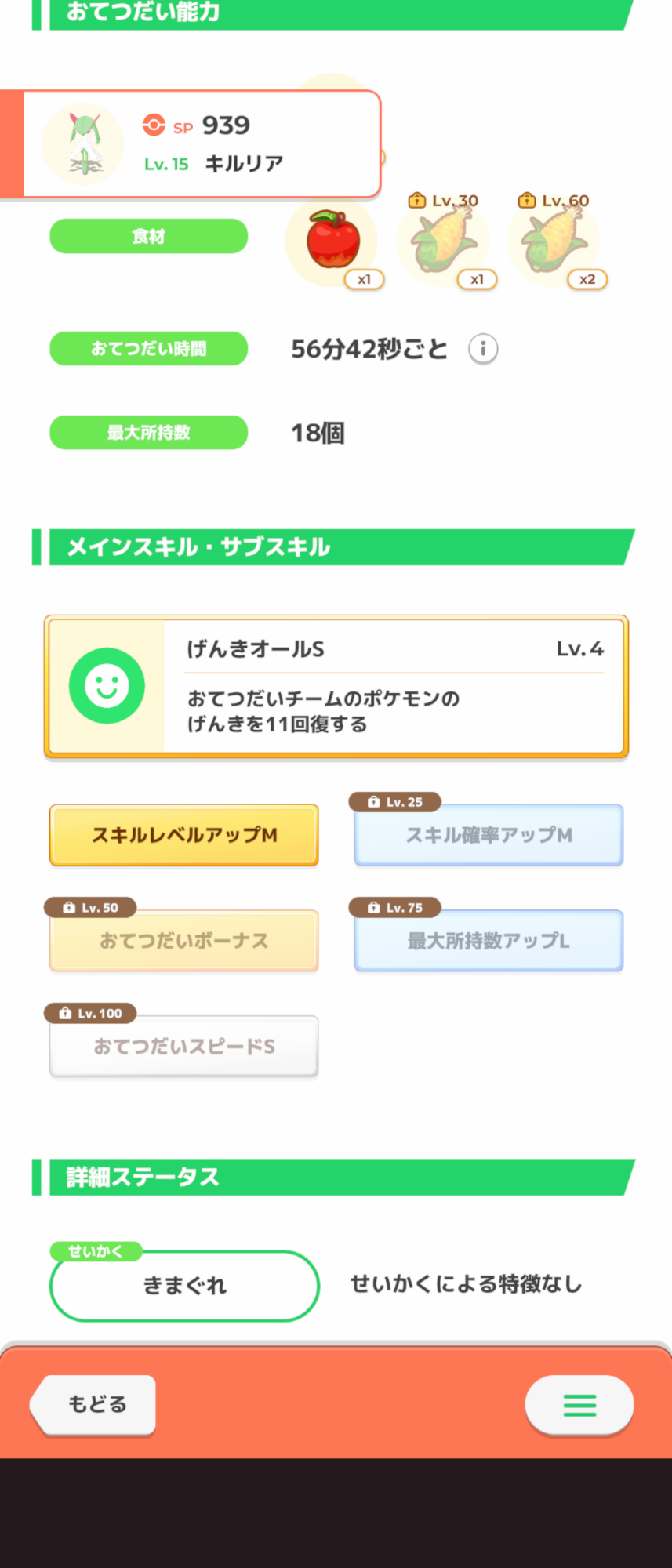Screen dimensions: 672x1568
Task: Tap the green smiley main skill icon
Action: pyautogui.click(x=107, y=686)
